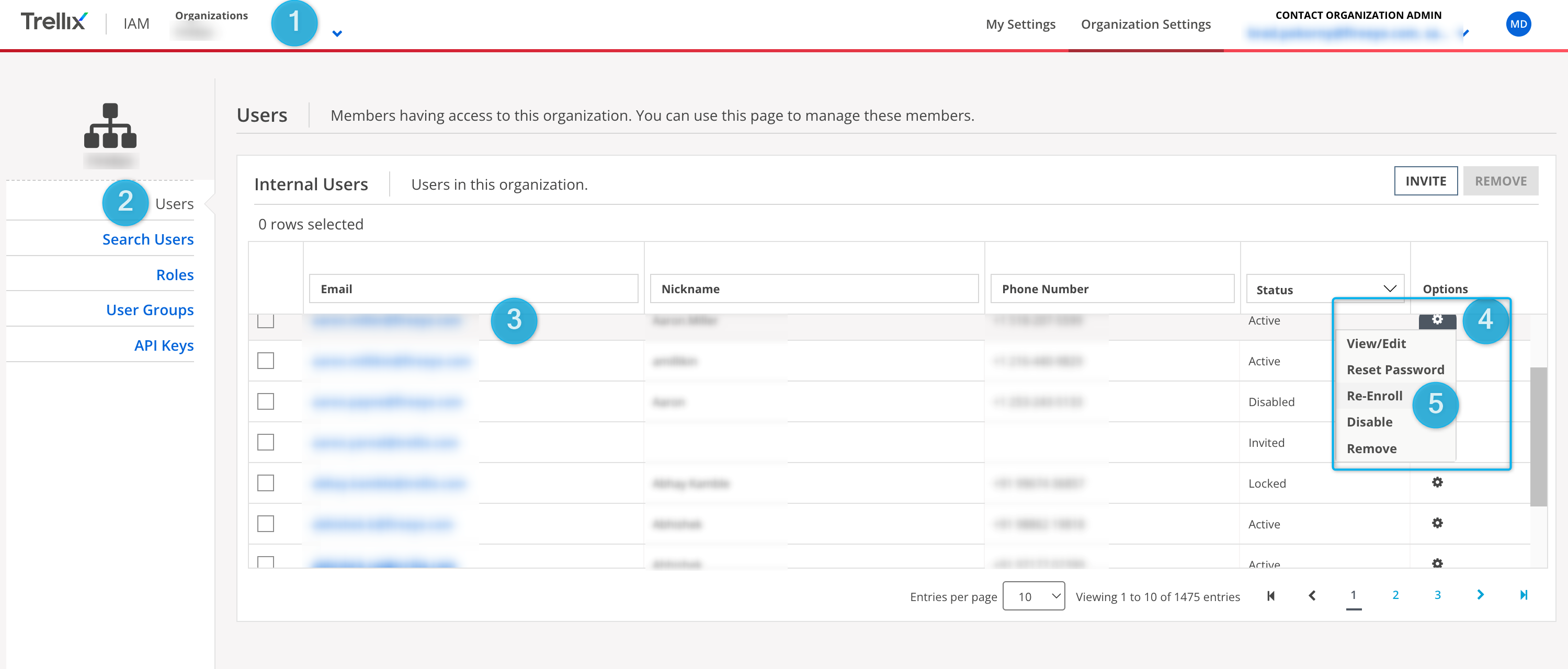
Task: Click the Trellix logo
Action: 53,22
